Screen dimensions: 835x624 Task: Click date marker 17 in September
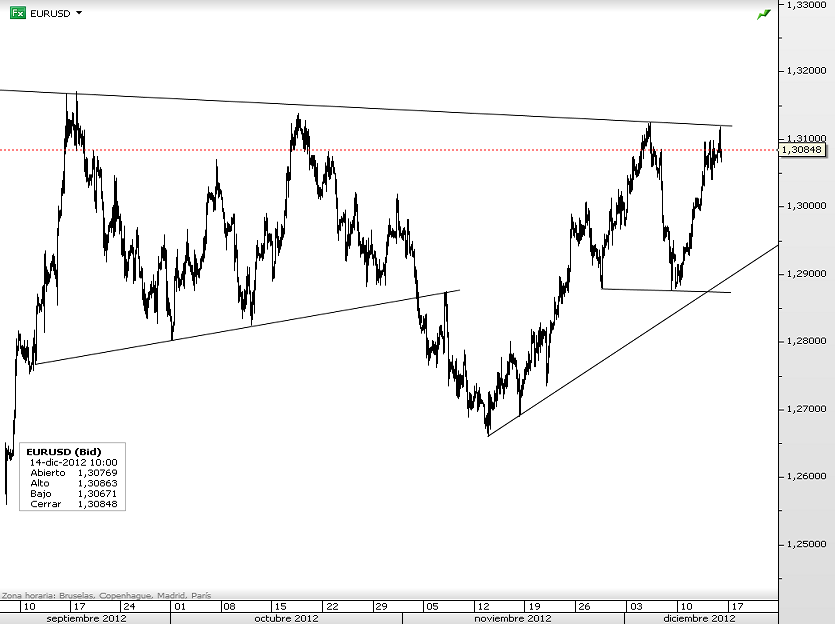79,606
